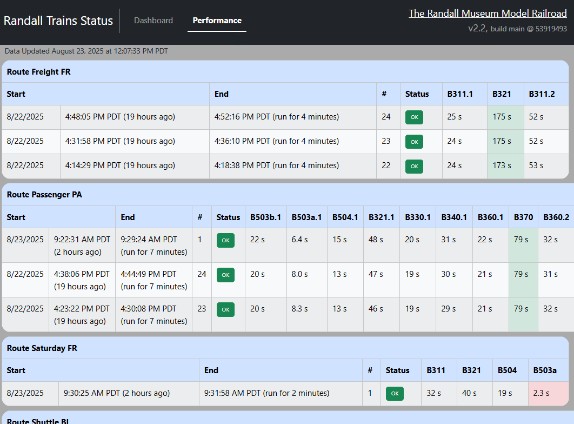Click OK badge for Passenger PA run 23

point(226,309)
